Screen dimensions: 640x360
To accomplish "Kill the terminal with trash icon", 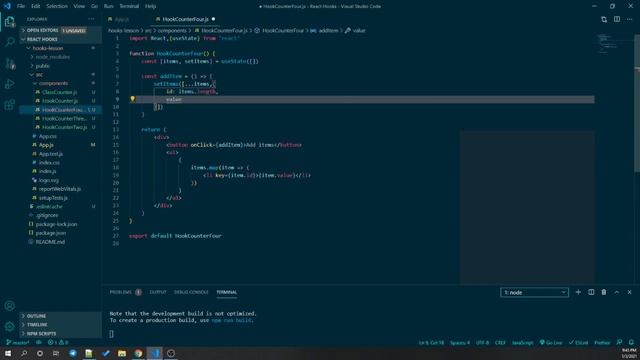I will (604, 292).
